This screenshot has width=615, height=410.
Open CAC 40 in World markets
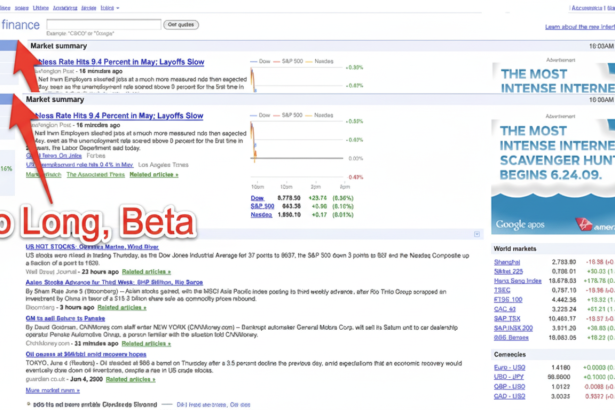pos(505,309)
